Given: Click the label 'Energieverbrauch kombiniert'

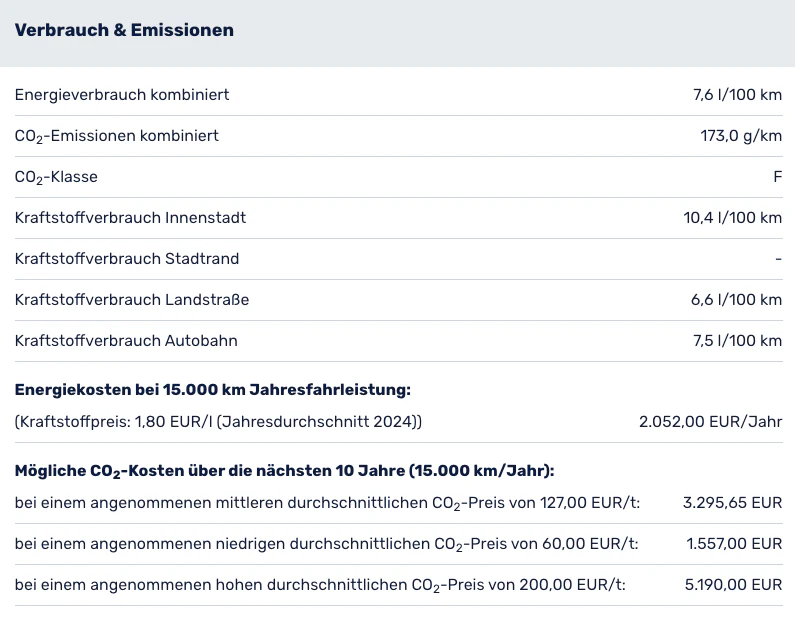Looking at the screenshot, I should coord(122,95).
